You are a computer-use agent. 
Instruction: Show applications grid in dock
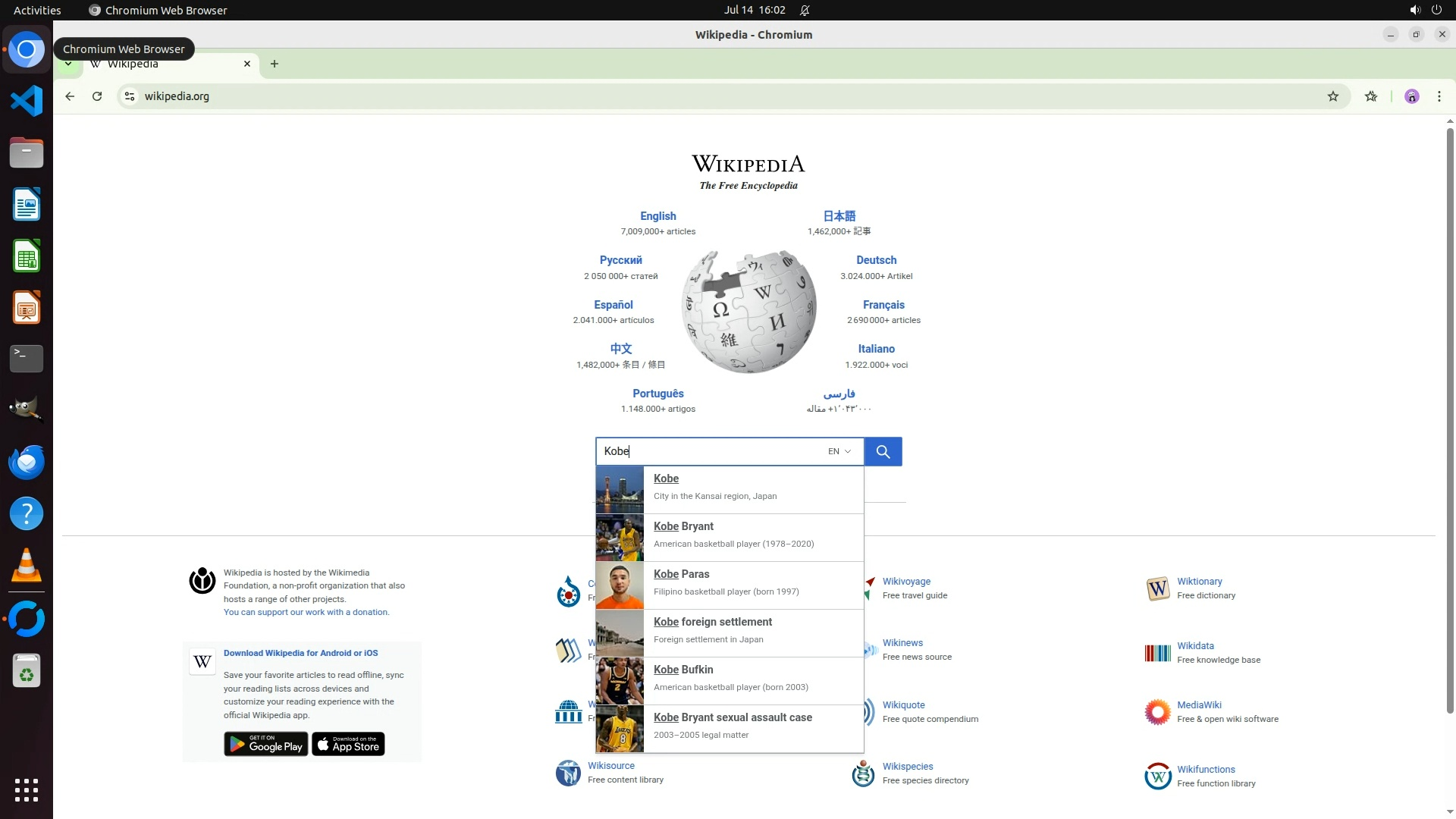click(27, 789)
